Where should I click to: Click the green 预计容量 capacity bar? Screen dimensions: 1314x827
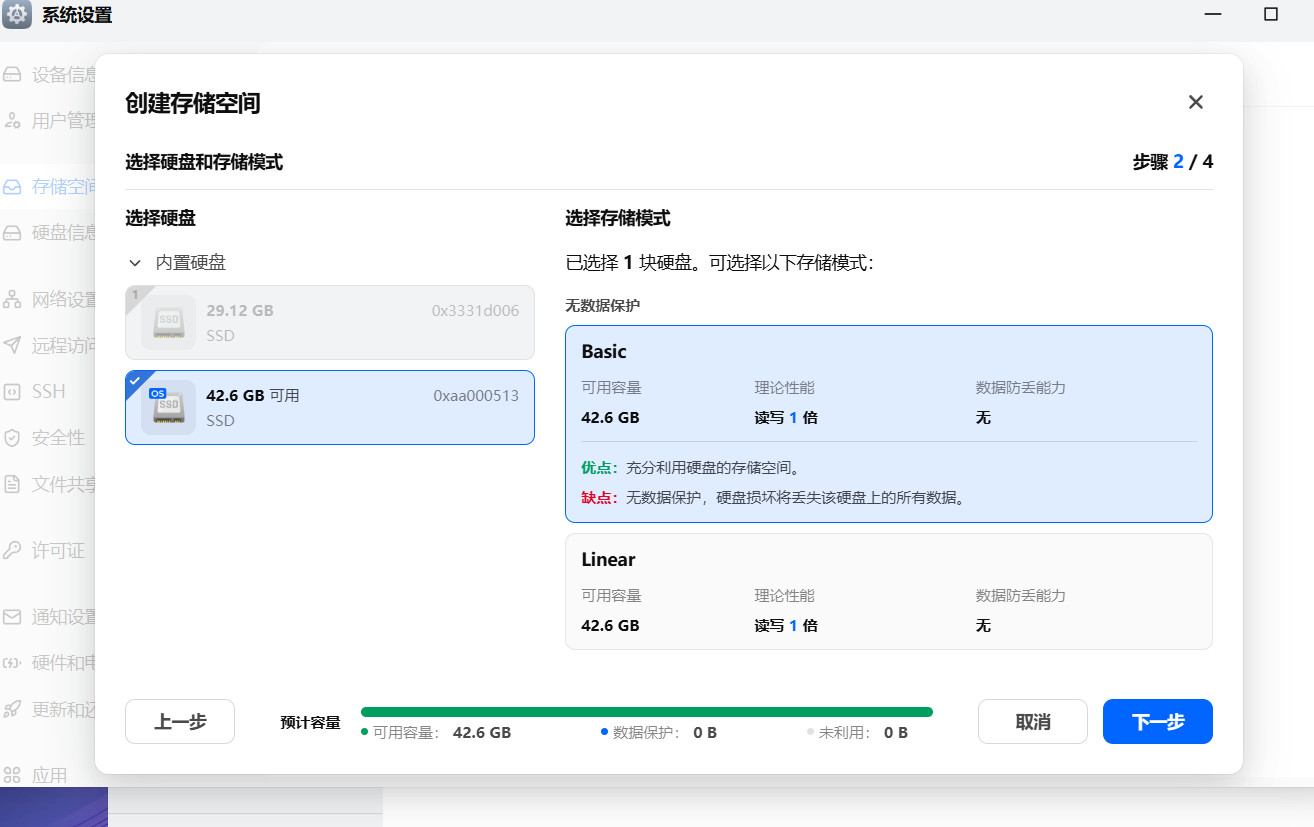[646, 712]
